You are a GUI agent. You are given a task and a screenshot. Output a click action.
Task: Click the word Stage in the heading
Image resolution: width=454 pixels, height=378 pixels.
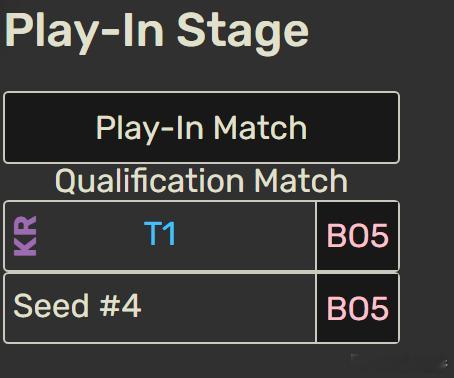click(x=243, y=32)
